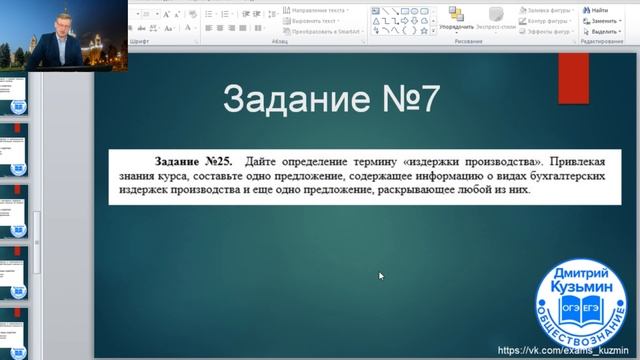This screenshot has height=360, width=640.
Task: Open 'Заливка фигуры' shape fill menu
Action: click(x=547, y=10)
